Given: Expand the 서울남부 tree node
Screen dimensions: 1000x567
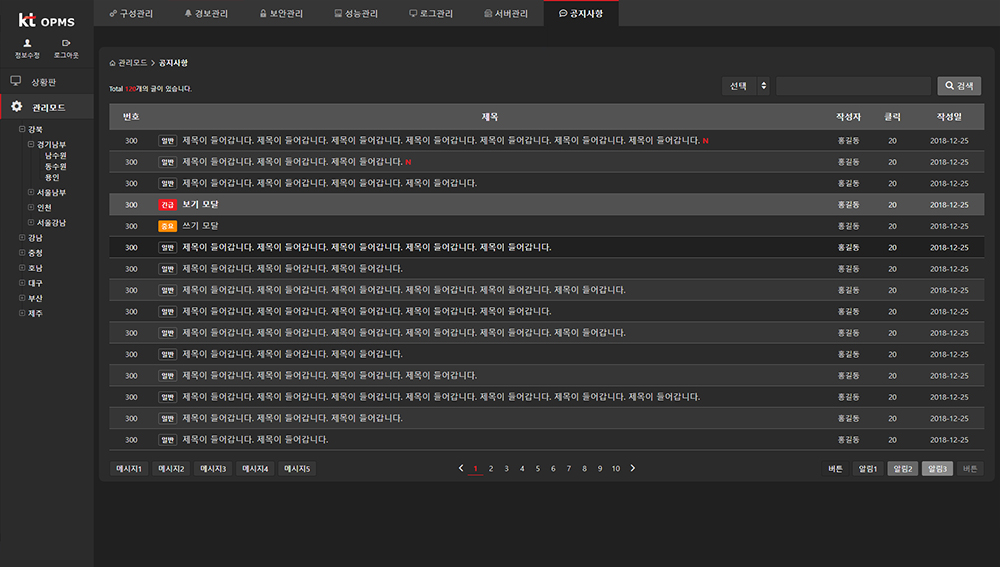Looking at the screenshot, I should 31,192.
